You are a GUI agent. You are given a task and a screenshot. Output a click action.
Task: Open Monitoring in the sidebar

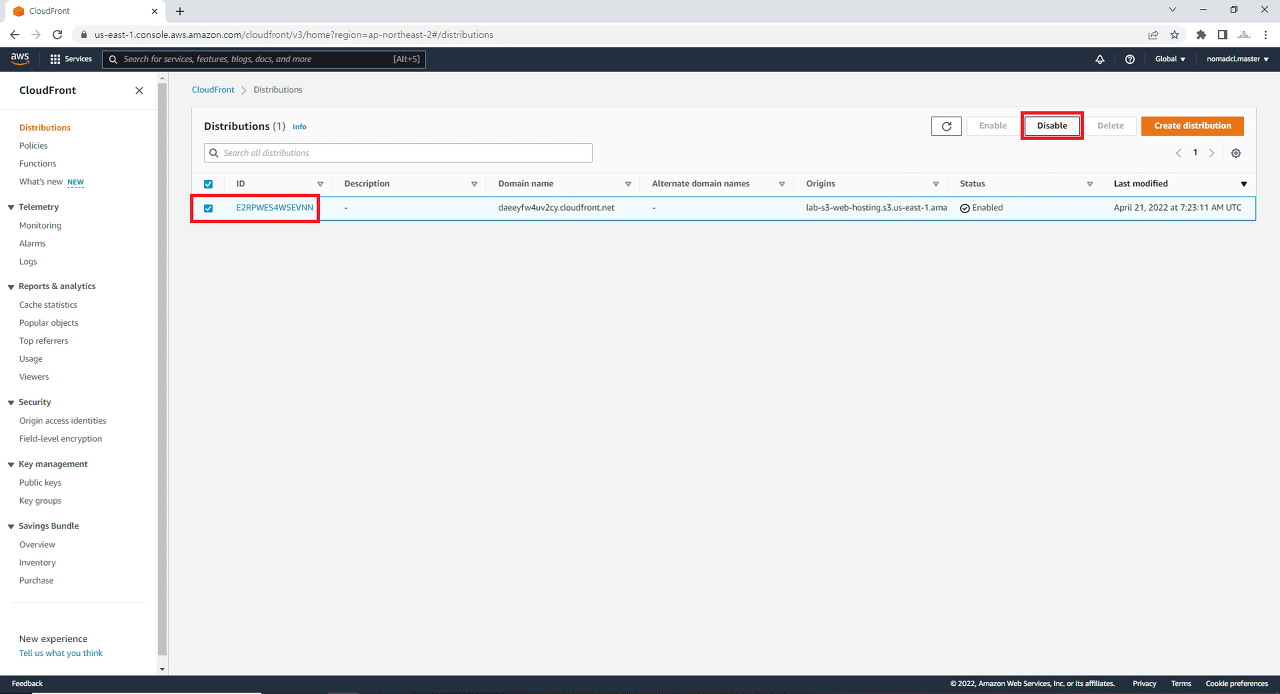[x=40, y=226]
